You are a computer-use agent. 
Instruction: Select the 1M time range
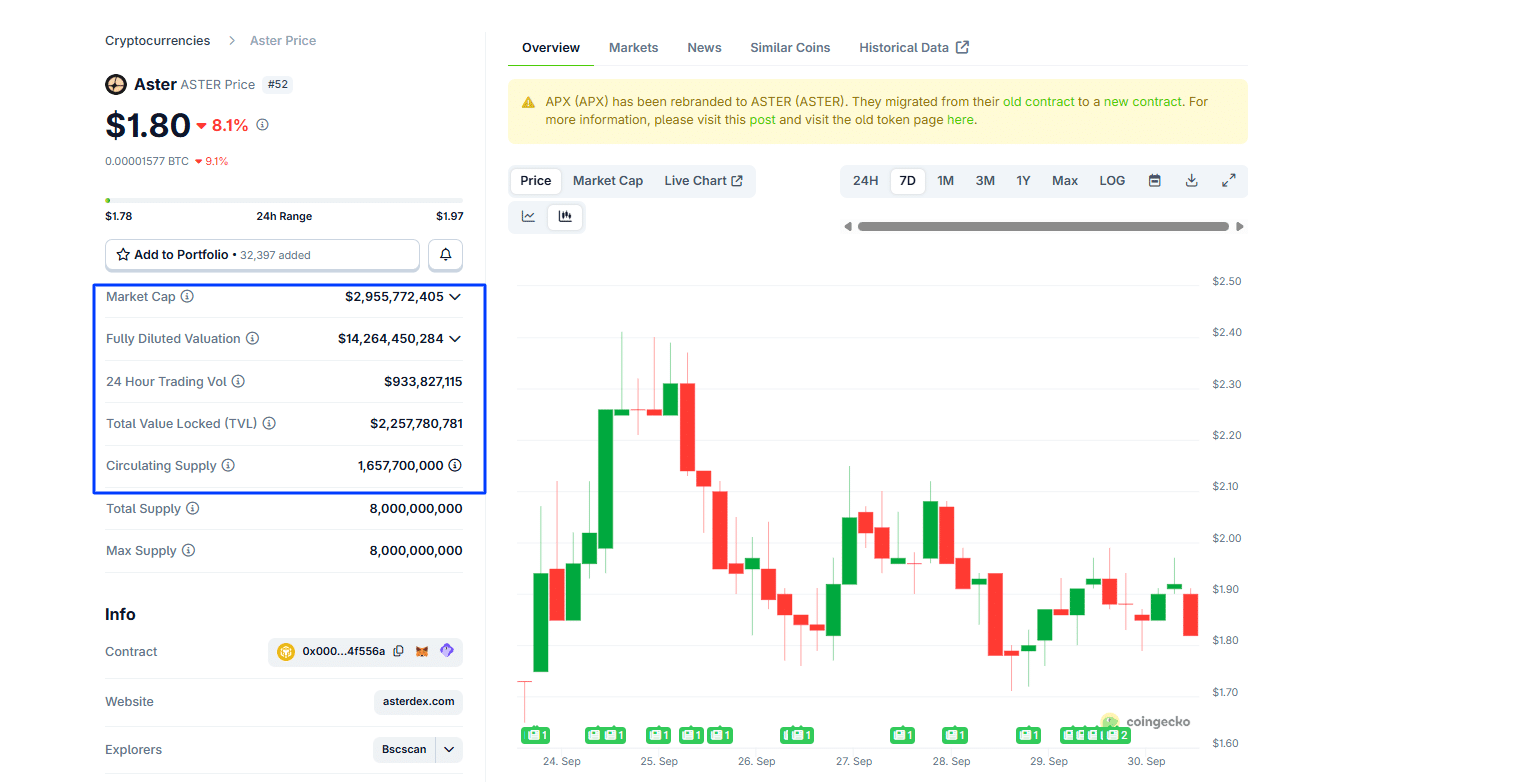click(x=945, y=181)
